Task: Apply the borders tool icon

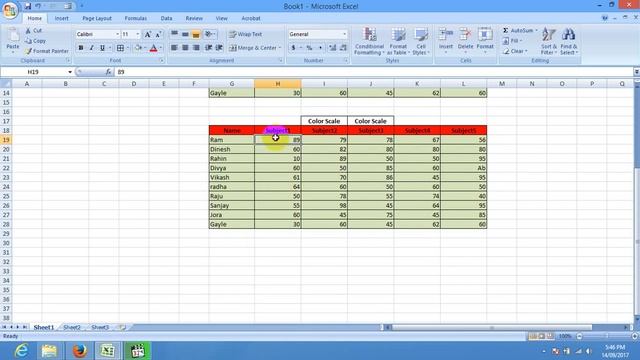Action: click(120, 48)
